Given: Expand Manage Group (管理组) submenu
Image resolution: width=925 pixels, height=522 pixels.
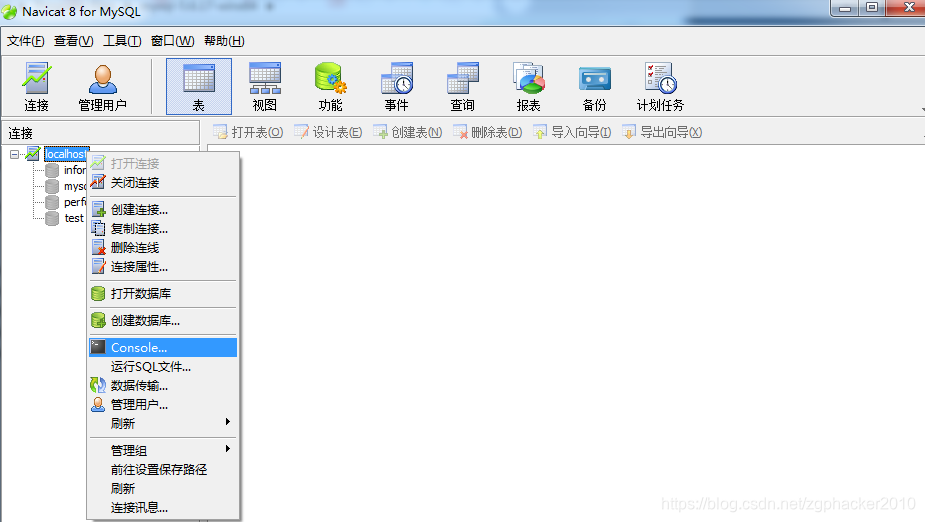Looking at the screenshot, I should (163, 450).
